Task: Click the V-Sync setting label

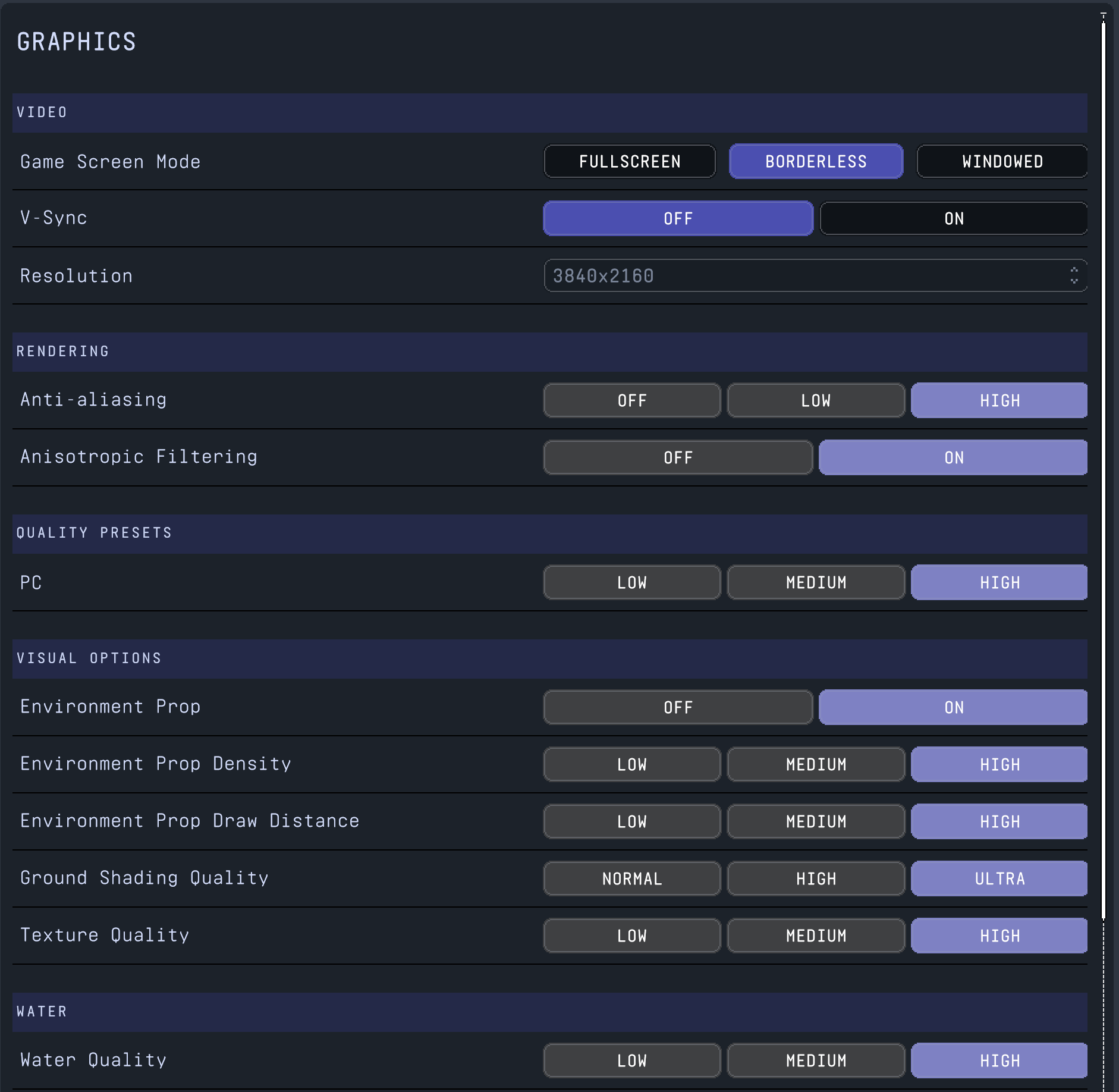Action: coord(54,218)
